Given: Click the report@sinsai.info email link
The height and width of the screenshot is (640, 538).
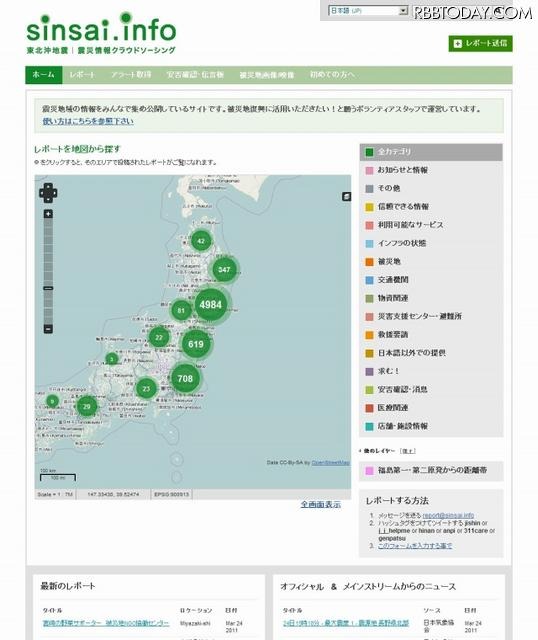Looking at the screenshot, I should coord(448,516).
